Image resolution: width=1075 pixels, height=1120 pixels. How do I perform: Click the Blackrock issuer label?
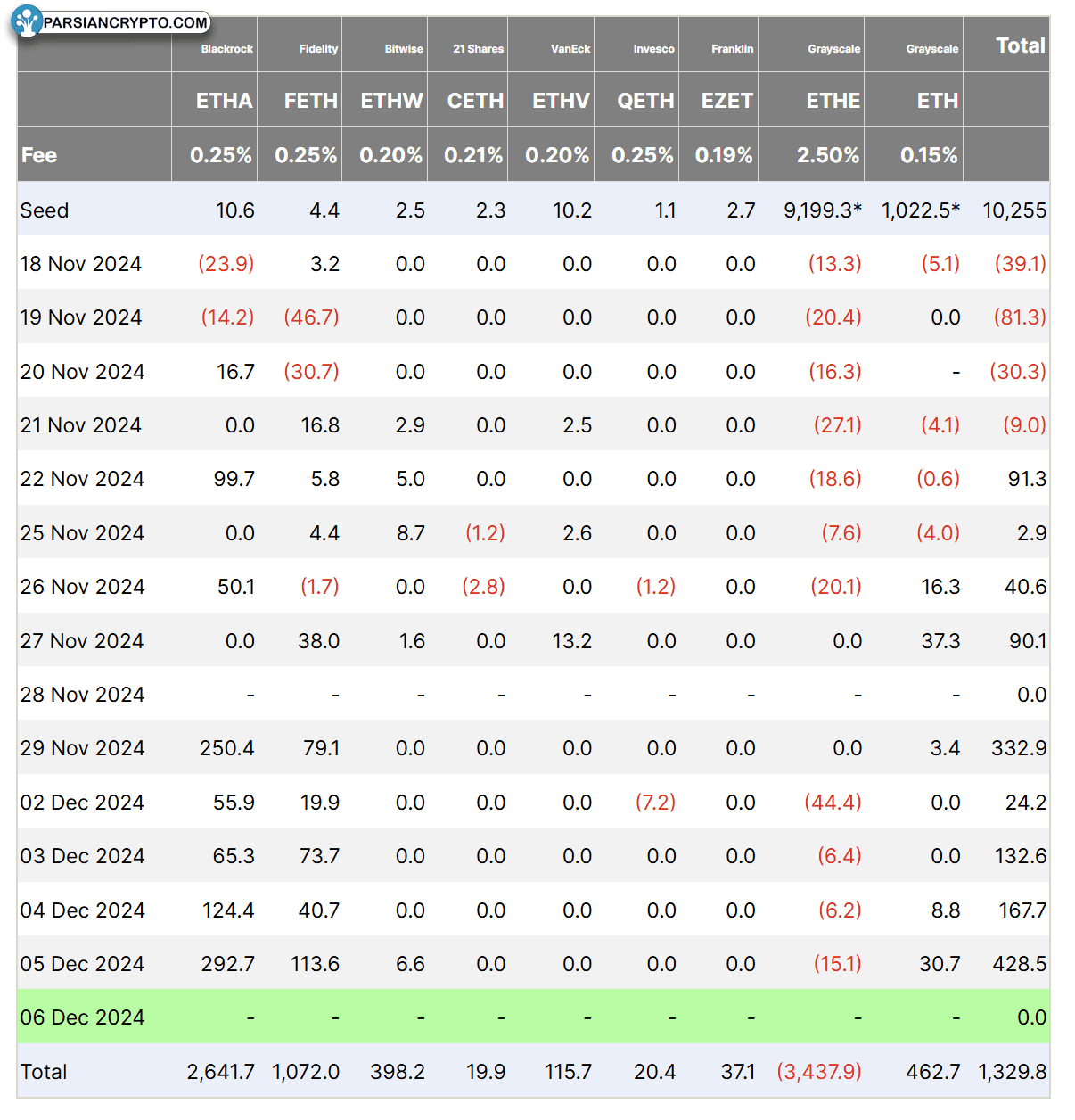(x=227, y=49)
